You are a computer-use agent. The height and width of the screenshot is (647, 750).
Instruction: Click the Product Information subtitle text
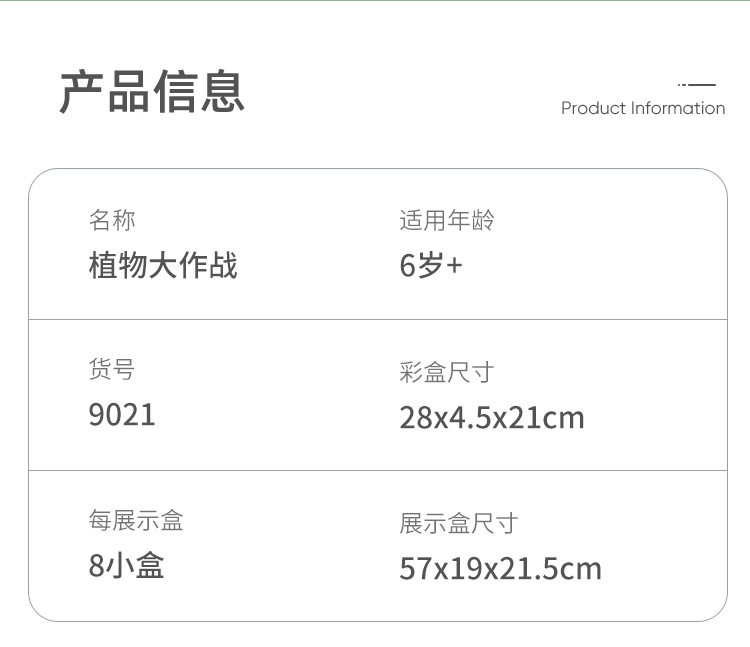pyautogui.click(x=642, y=108)
